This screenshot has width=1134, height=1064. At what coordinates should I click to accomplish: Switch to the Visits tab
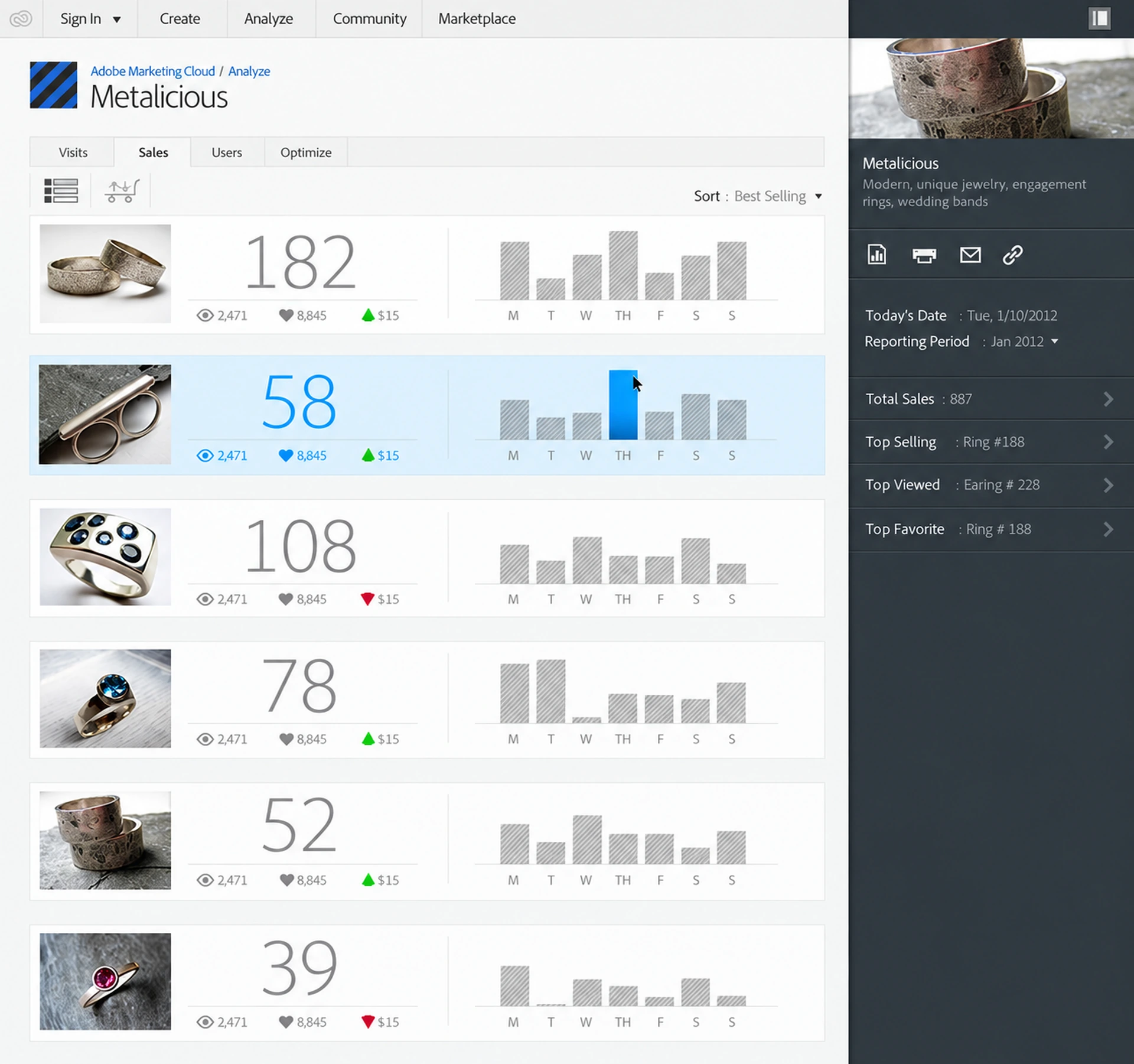point(73,152)
